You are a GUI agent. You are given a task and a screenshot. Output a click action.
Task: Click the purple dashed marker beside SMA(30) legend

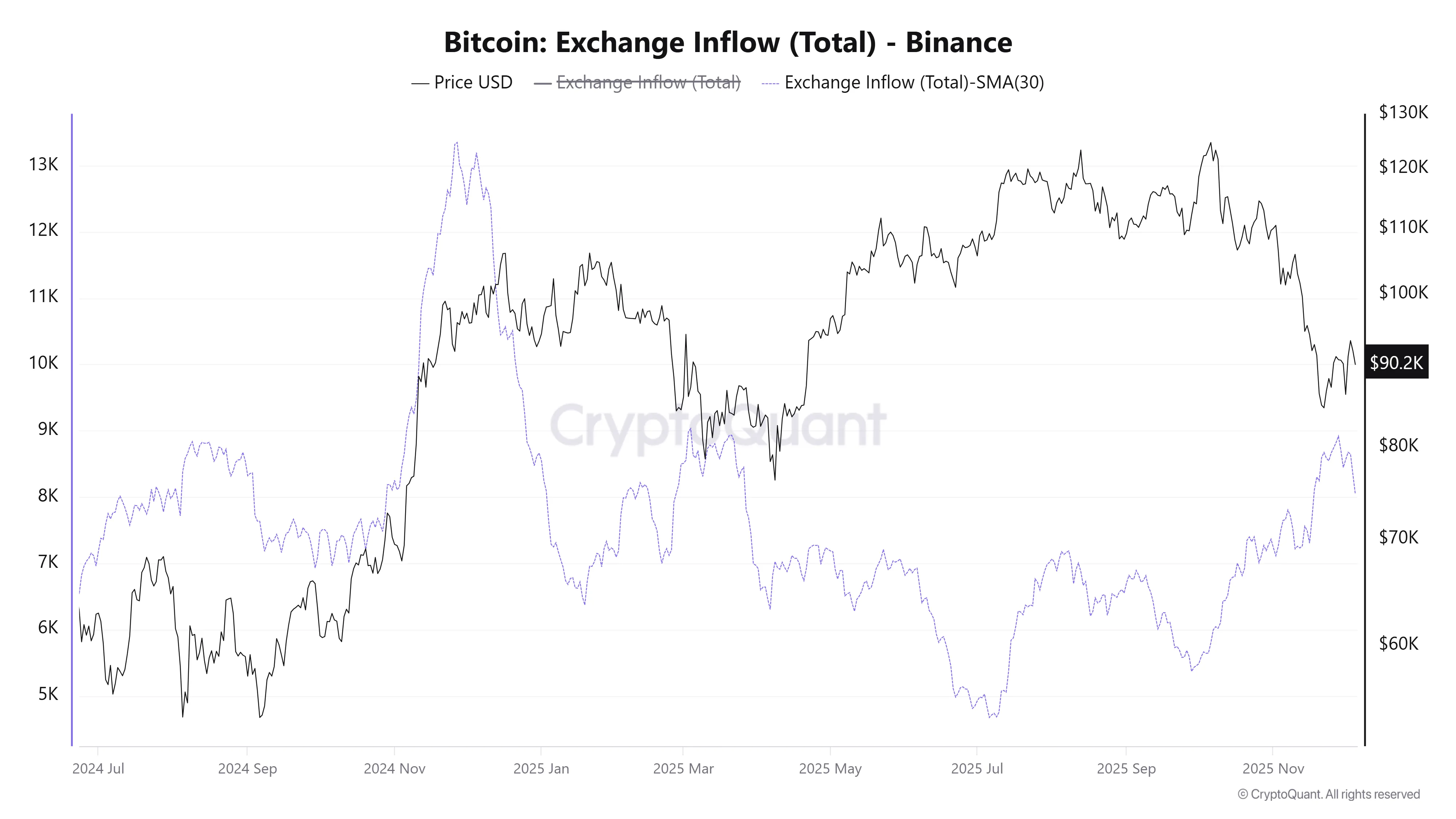(x=770, y=84)
